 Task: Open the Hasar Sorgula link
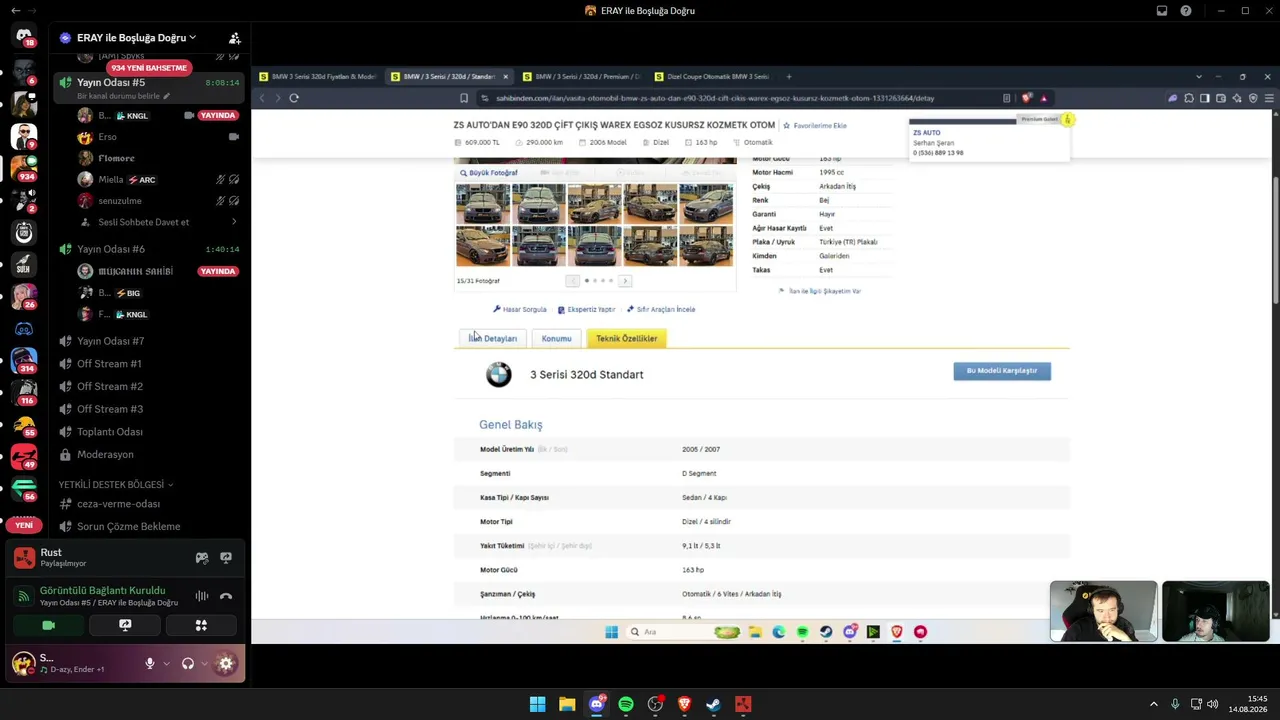[x=520, y=310]
